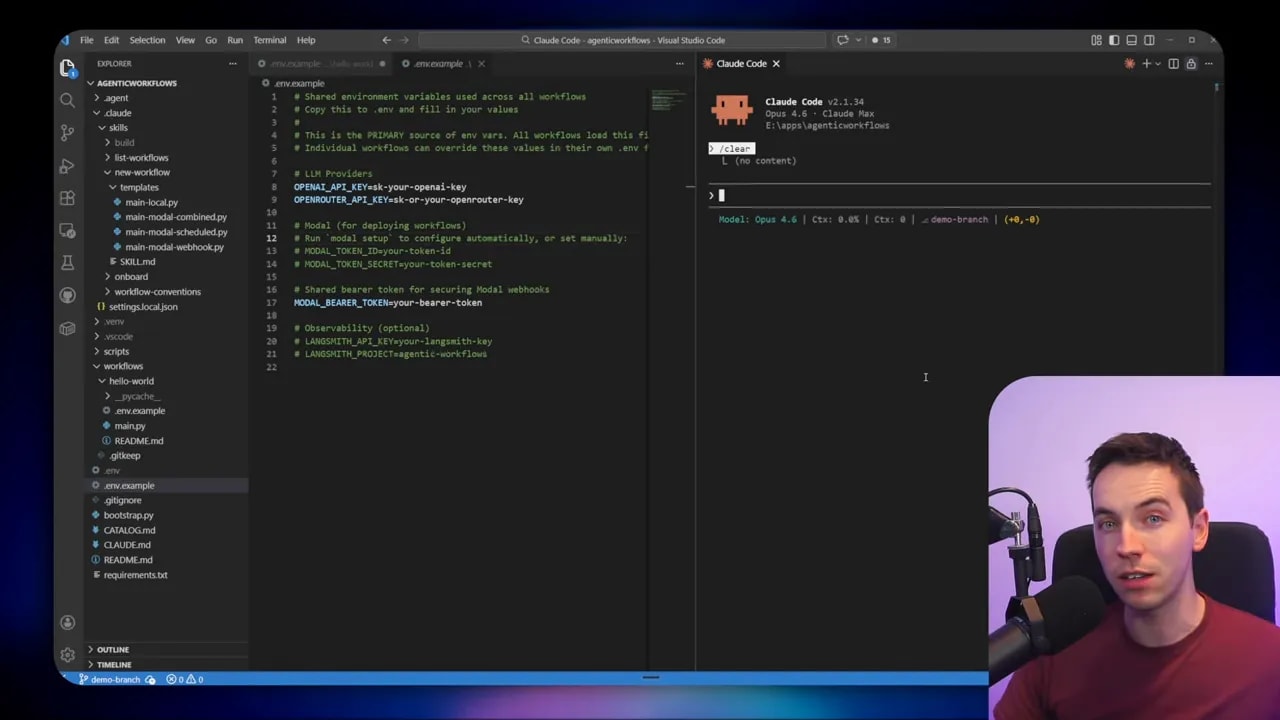Split the terminal using the split icon
The height and width of the screenshot is (720, 1280).
coord(1173,63)
